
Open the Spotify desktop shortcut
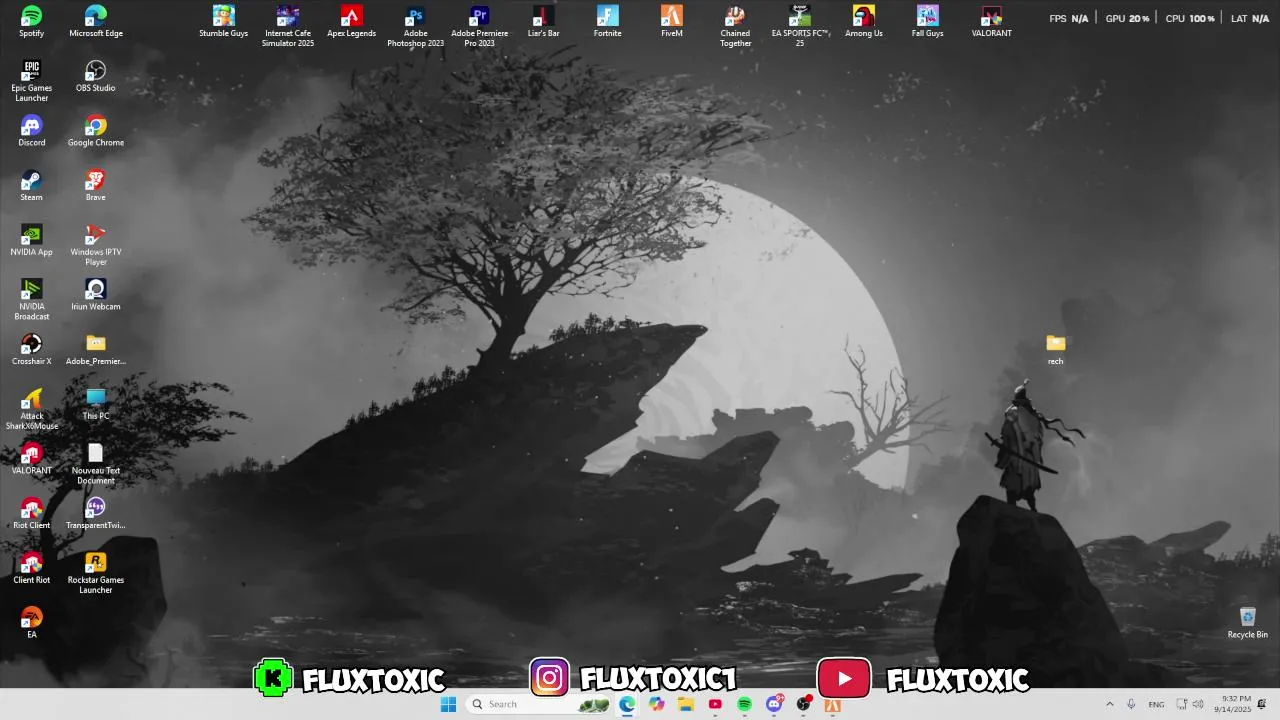(x=31, y=22)
